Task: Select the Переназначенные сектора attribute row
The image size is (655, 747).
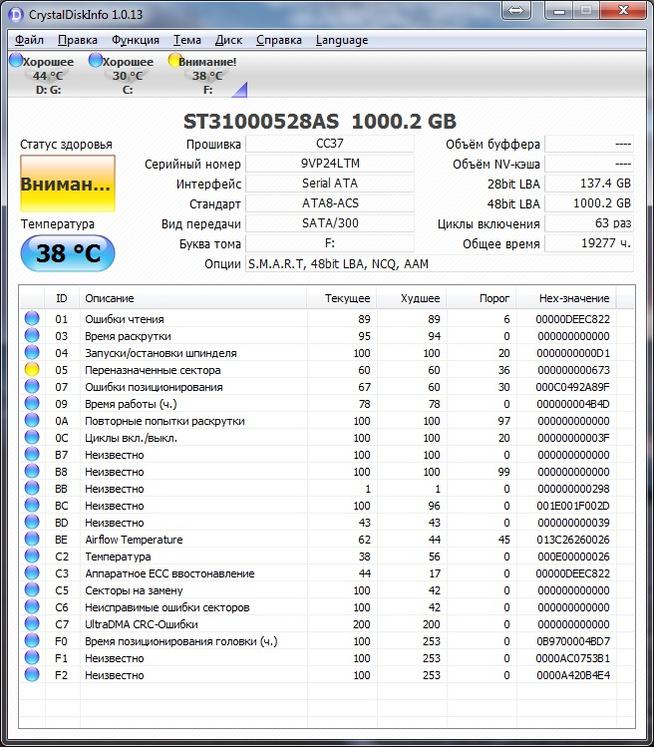Action: point(327,370)
